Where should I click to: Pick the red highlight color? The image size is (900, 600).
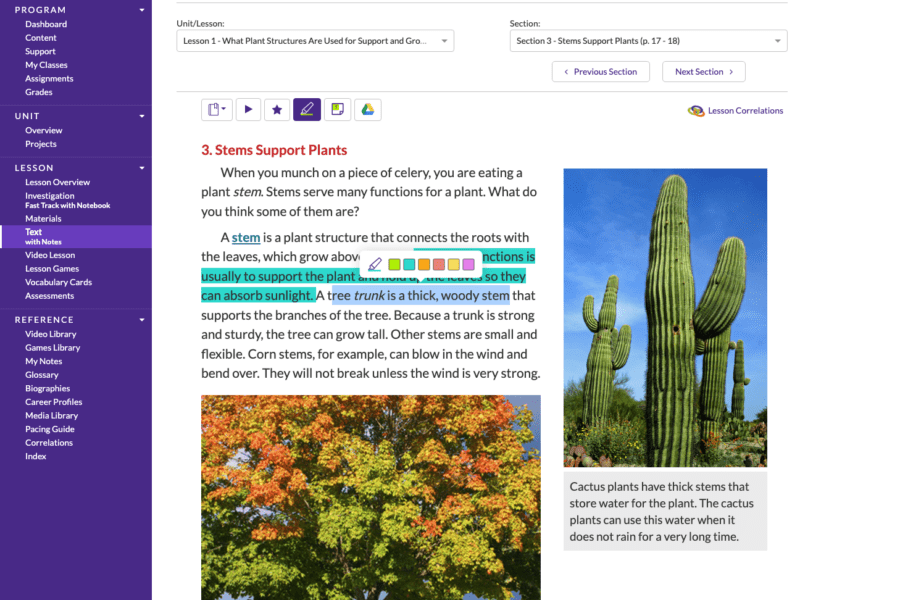coord(439,264)
